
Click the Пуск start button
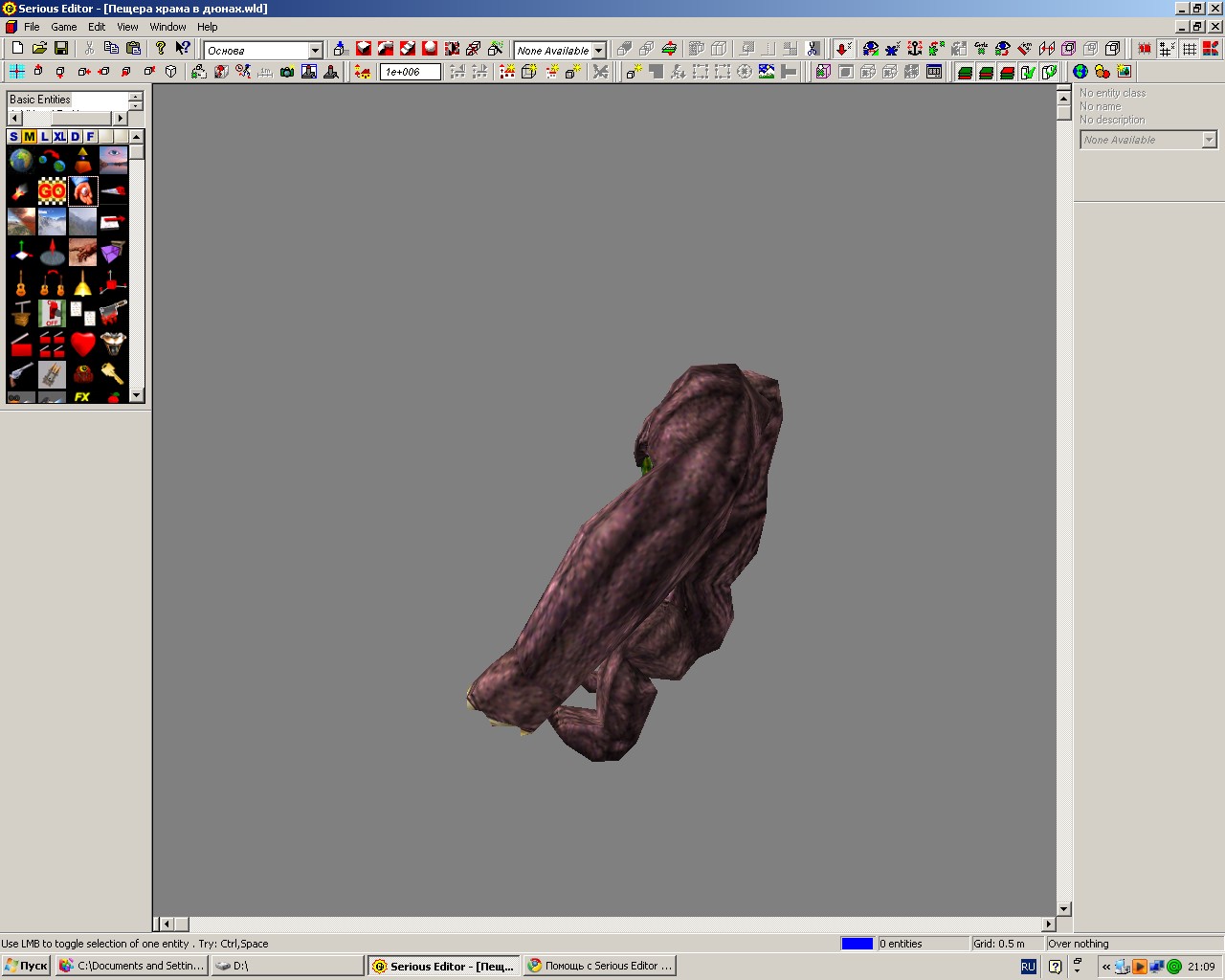coord(26,966)
